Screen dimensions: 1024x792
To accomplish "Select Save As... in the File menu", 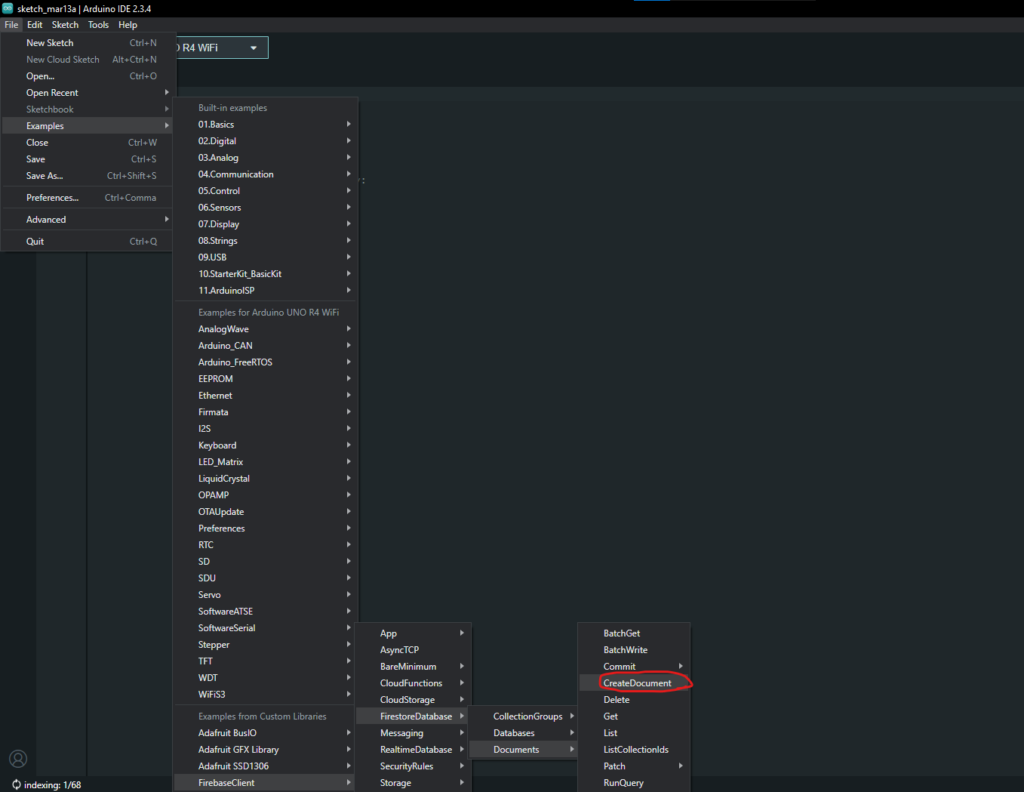I will click(88, 176).
